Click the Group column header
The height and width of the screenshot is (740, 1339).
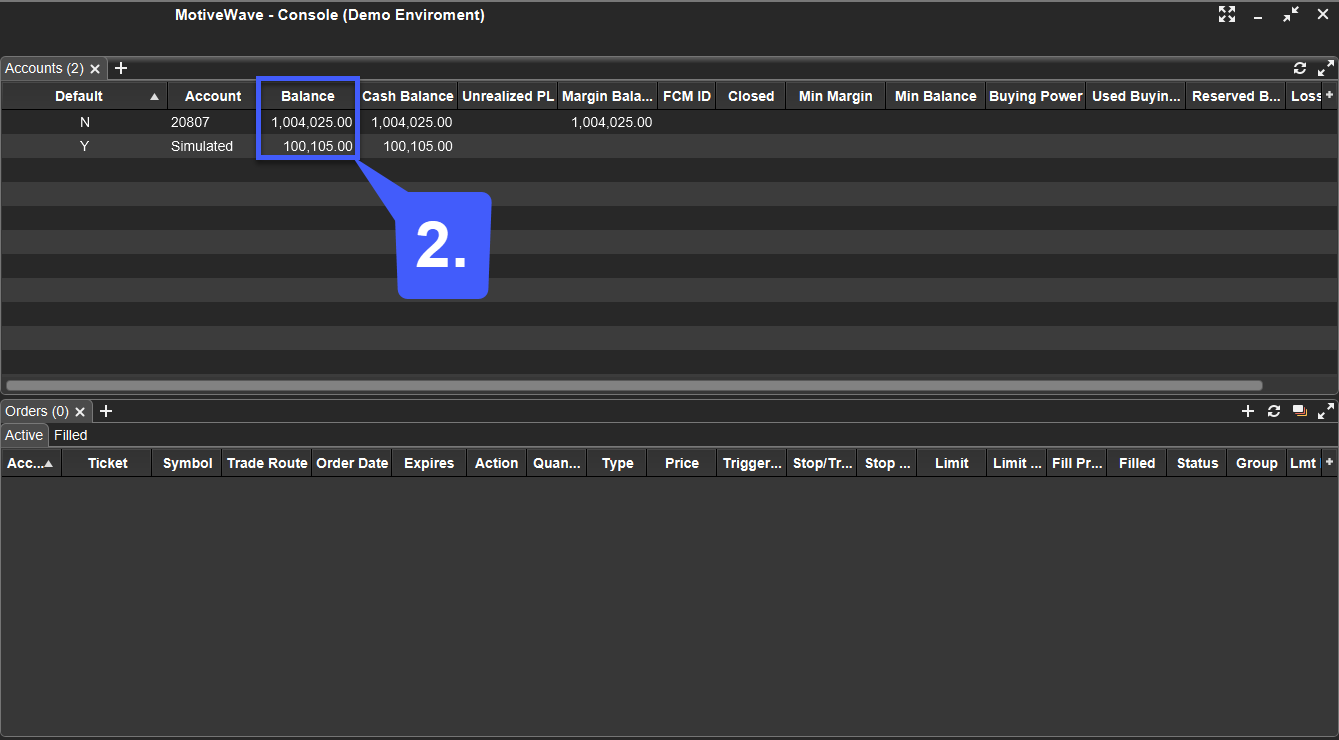coord(1256,463)
